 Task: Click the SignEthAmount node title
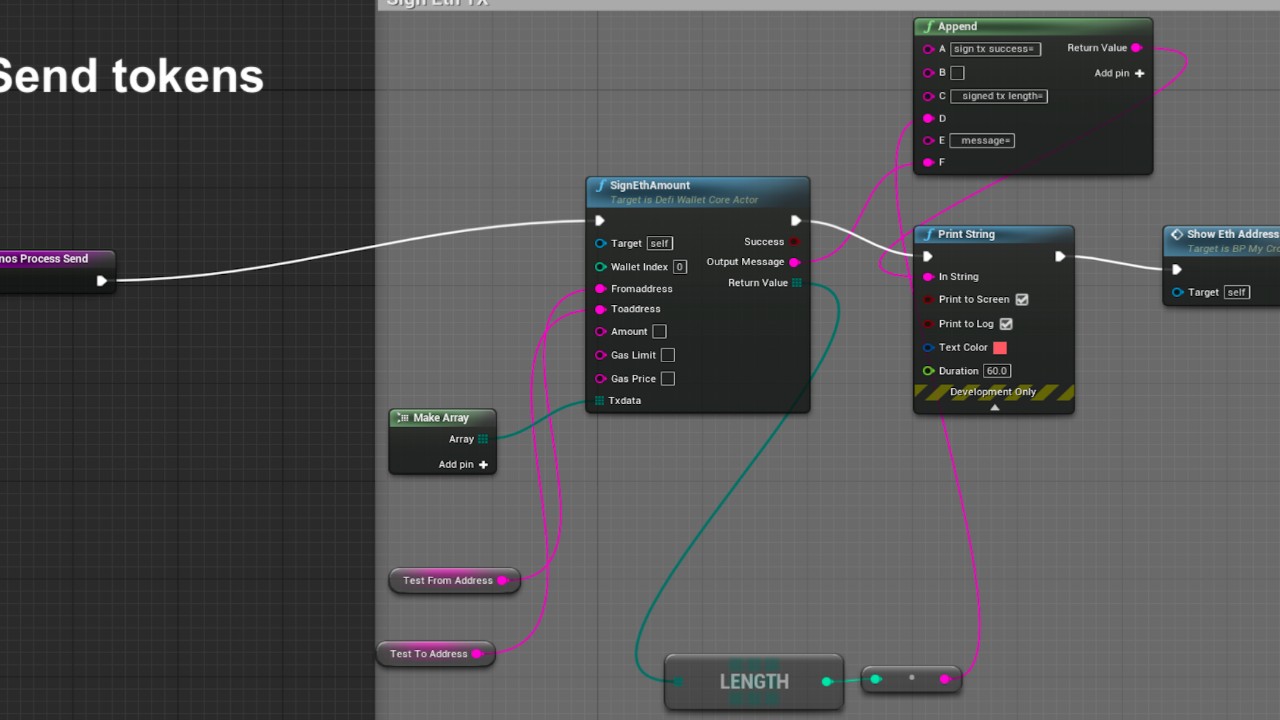pos(650,185)
